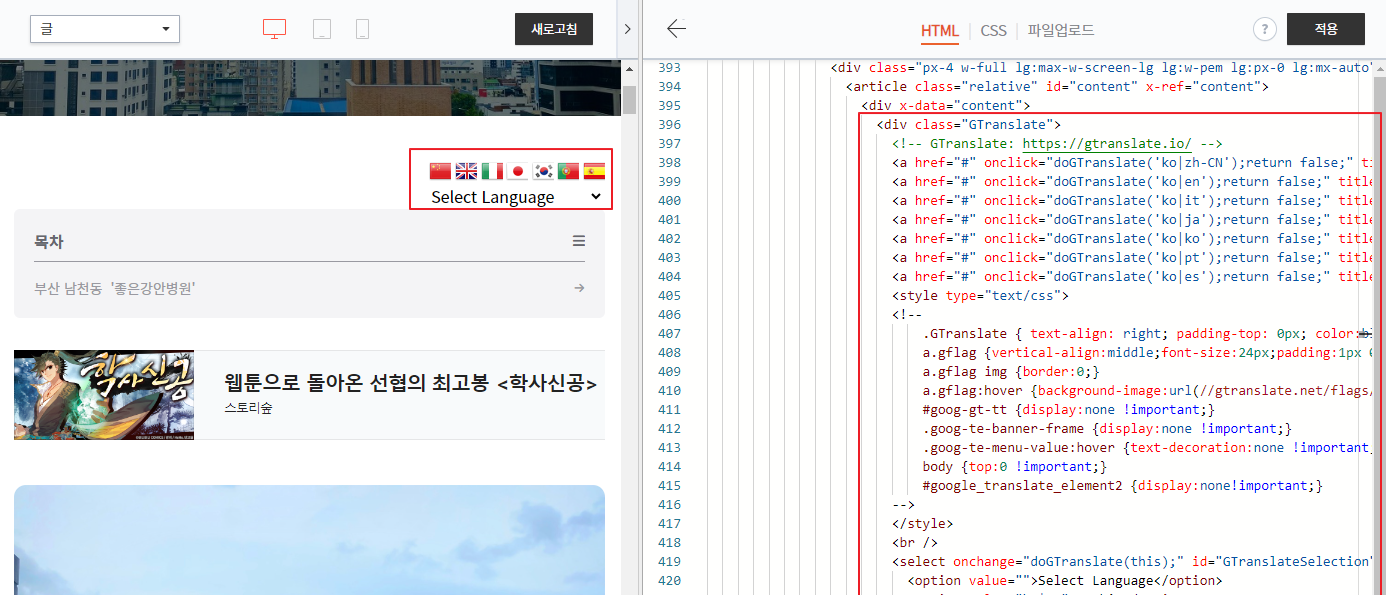Click the article id="content" code line
Screen dimensions: 1386x595
[1057, 87]
